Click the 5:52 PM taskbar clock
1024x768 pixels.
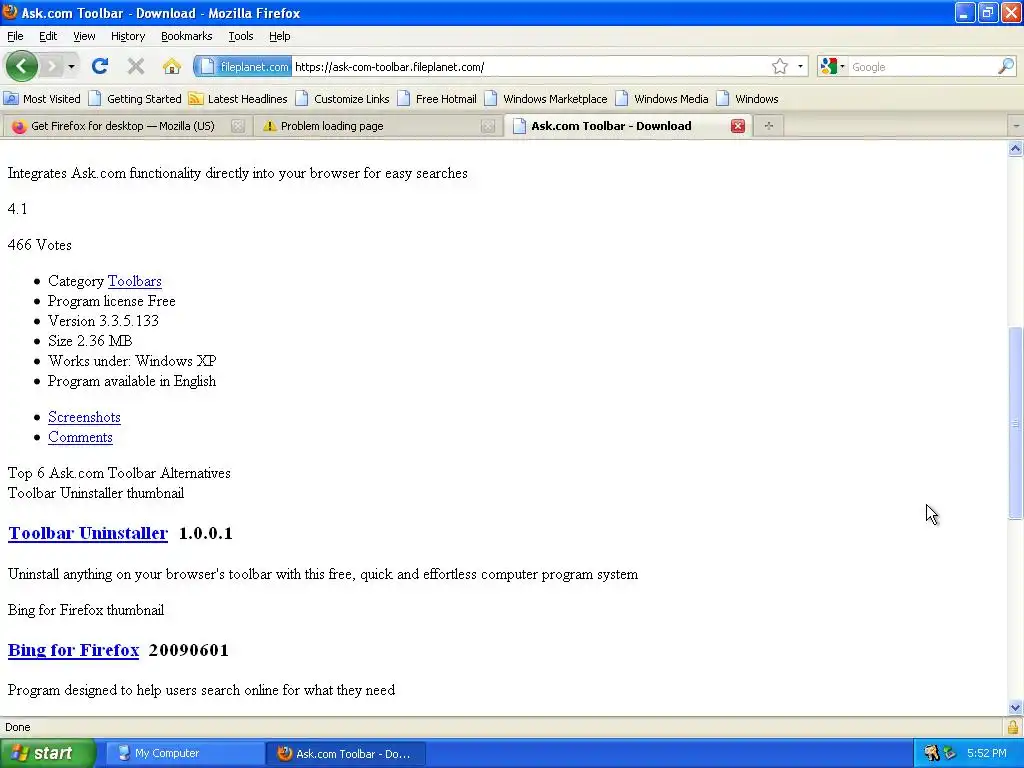[986, 753]
